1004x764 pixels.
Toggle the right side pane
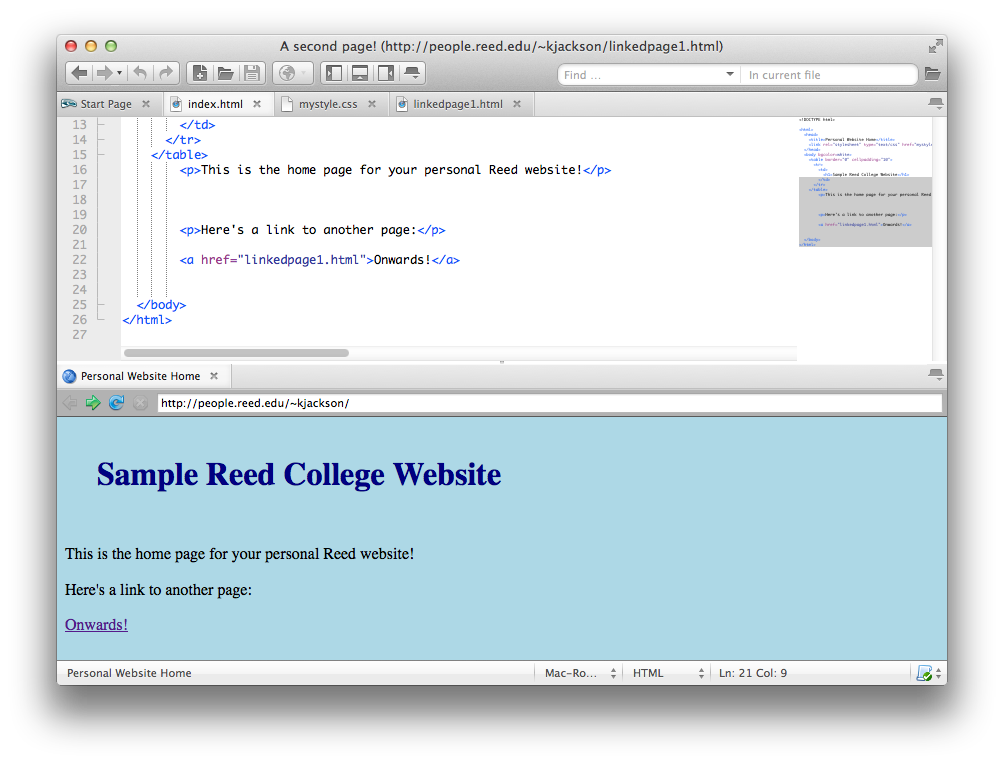pos(386,73)
